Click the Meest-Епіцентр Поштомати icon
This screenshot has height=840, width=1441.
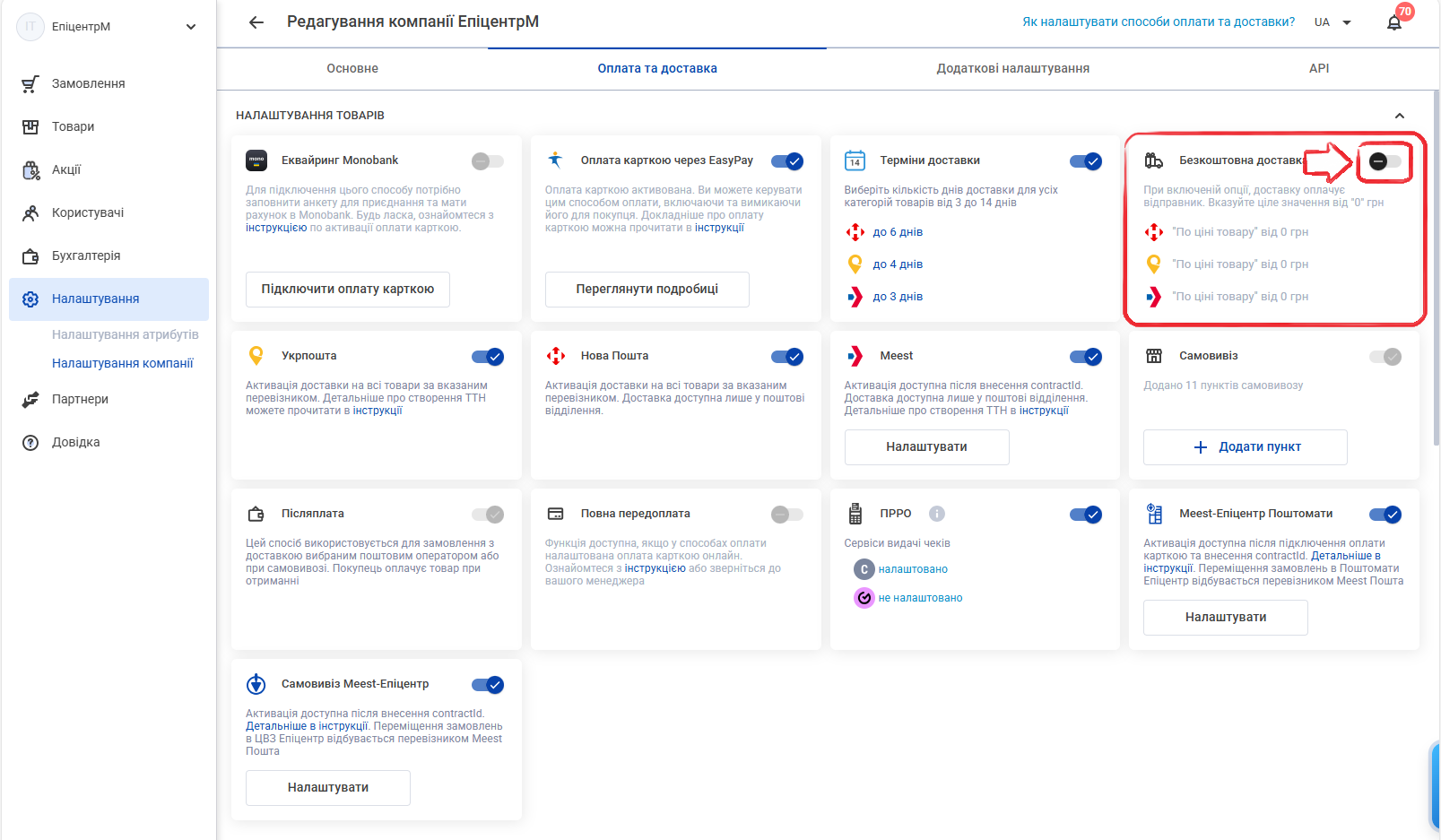(x=1154, y=514)
